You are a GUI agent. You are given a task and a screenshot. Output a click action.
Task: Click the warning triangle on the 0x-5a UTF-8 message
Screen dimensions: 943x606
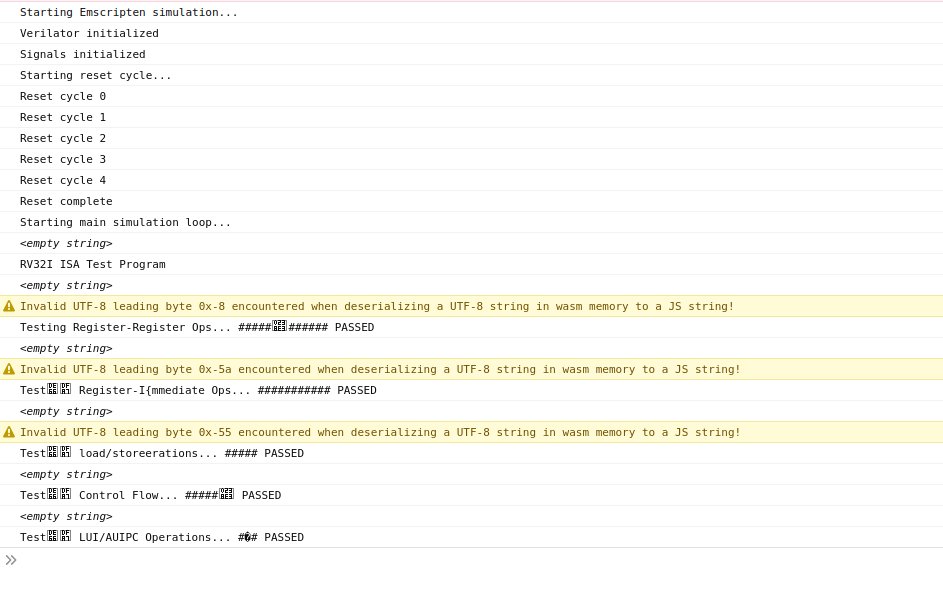(9, 369)
